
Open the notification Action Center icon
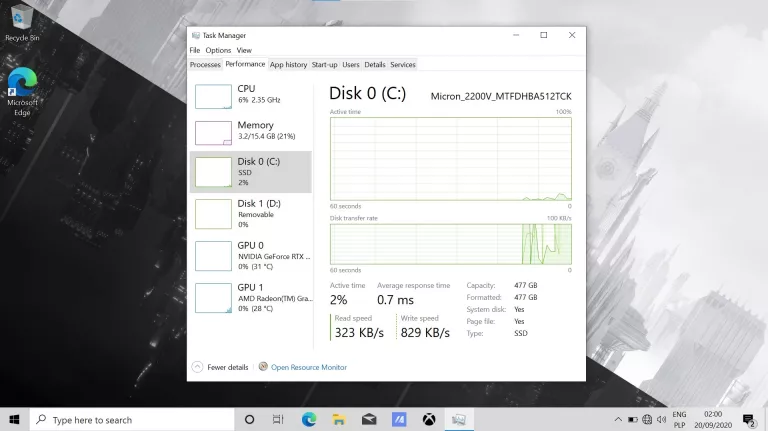(749, 420)
